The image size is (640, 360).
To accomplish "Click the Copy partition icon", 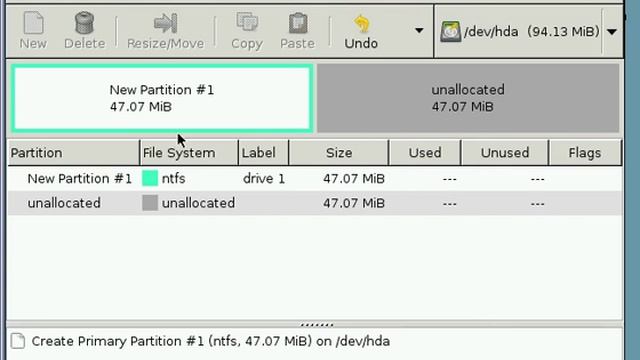I will click(247, 31).
